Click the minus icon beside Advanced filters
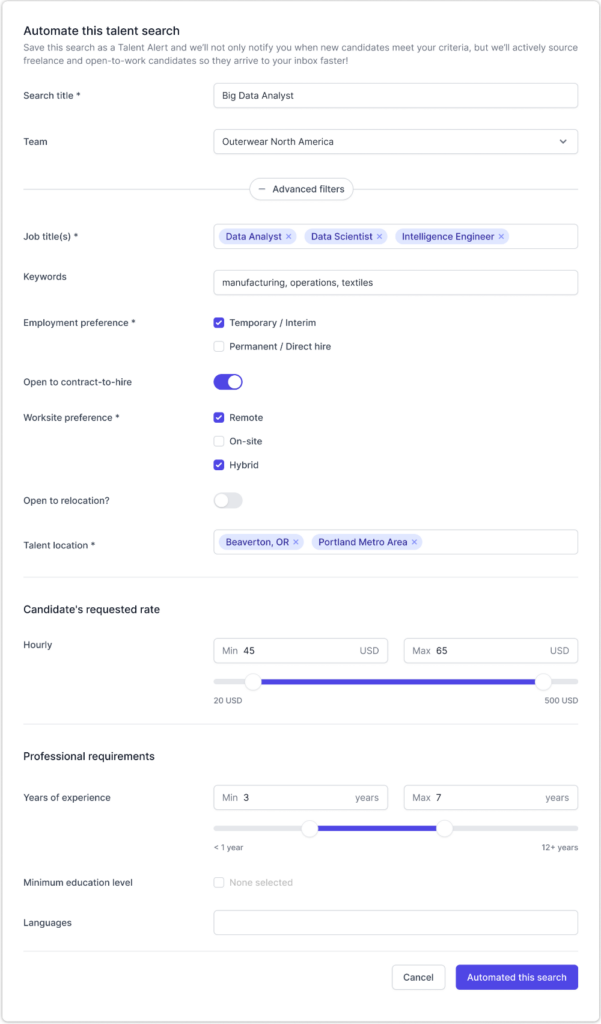This screenshot has width=601, height=1024. (x=262, y=189)
